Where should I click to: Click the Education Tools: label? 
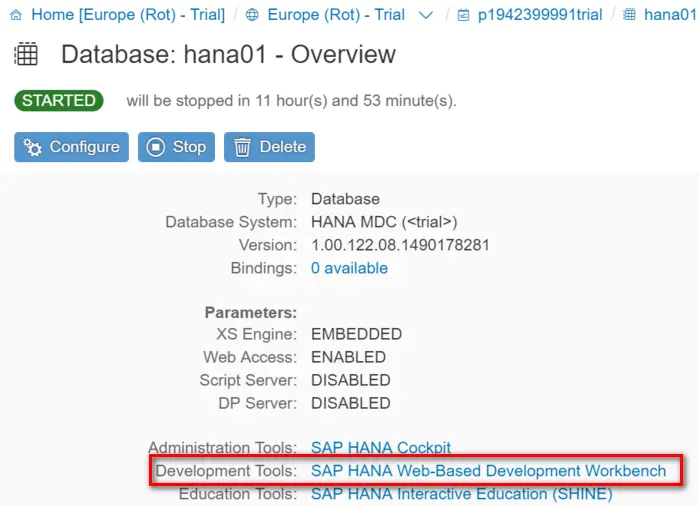coord(238,494)
